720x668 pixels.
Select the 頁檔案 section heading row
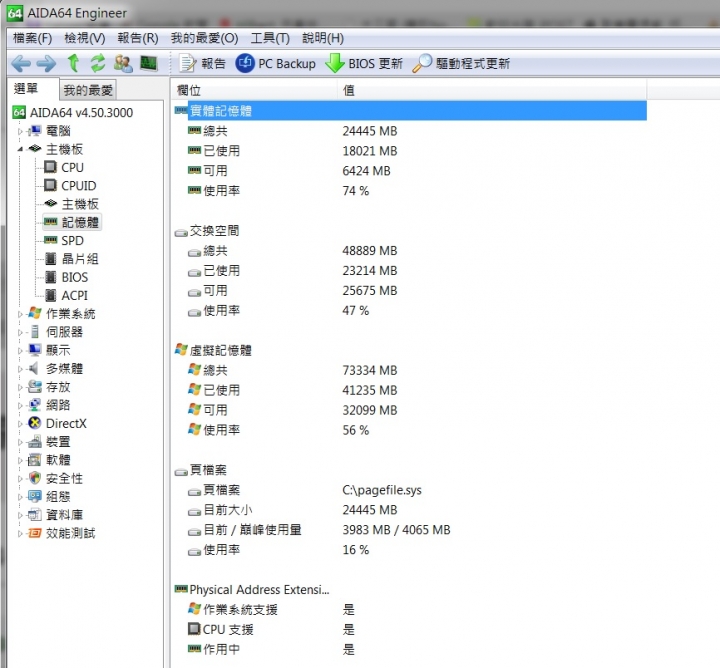pos(410,470)
